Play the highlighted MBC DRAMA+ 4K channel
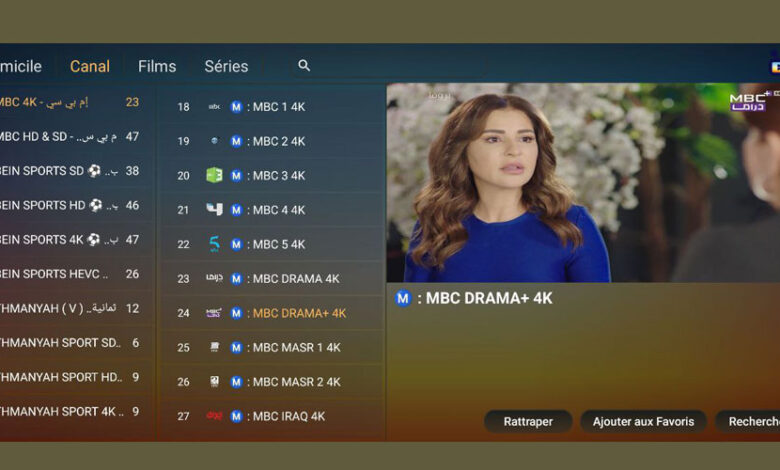 click(299, 313)
